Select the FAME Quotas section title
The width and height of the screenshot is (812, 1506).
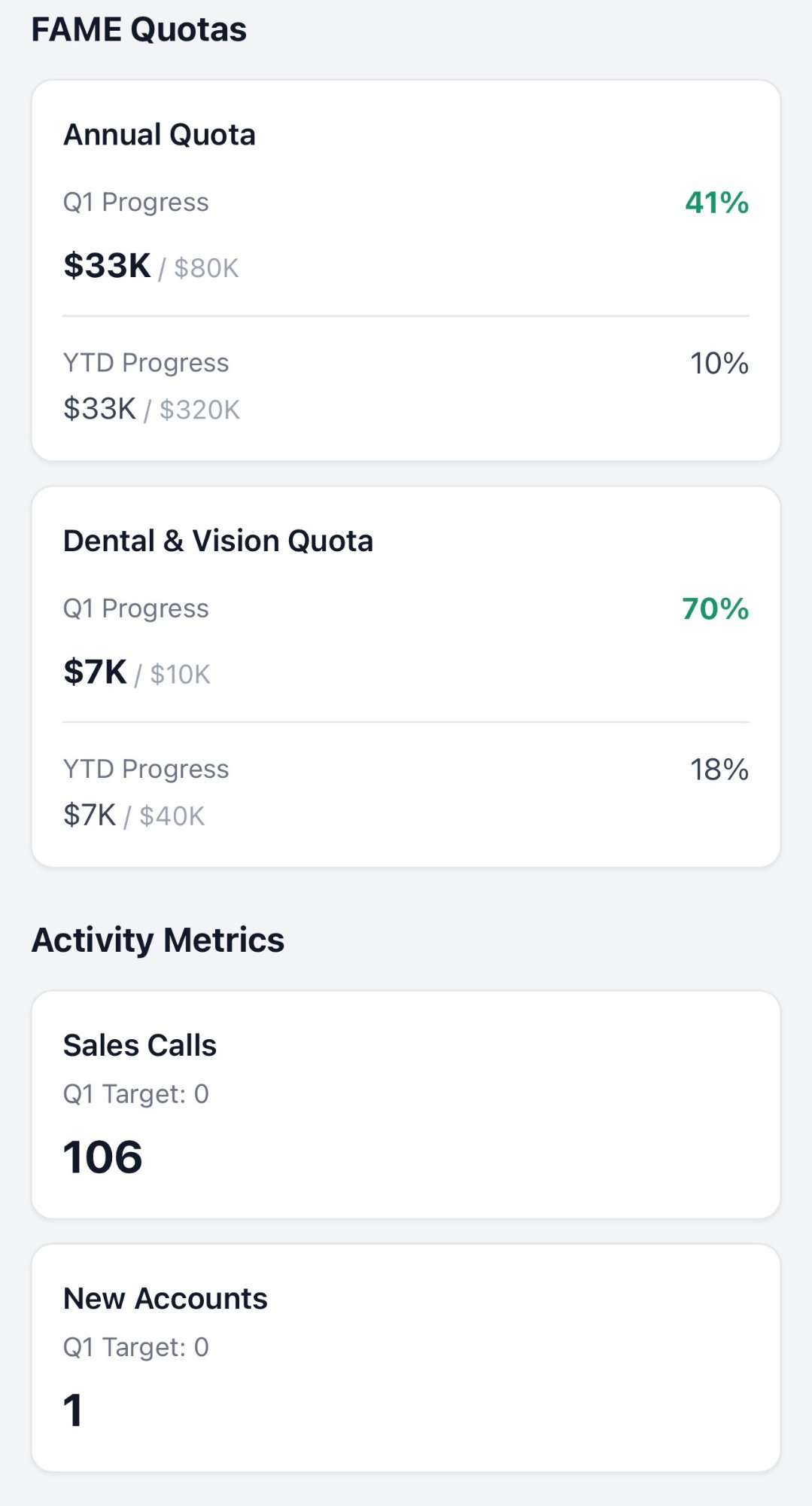139,30
